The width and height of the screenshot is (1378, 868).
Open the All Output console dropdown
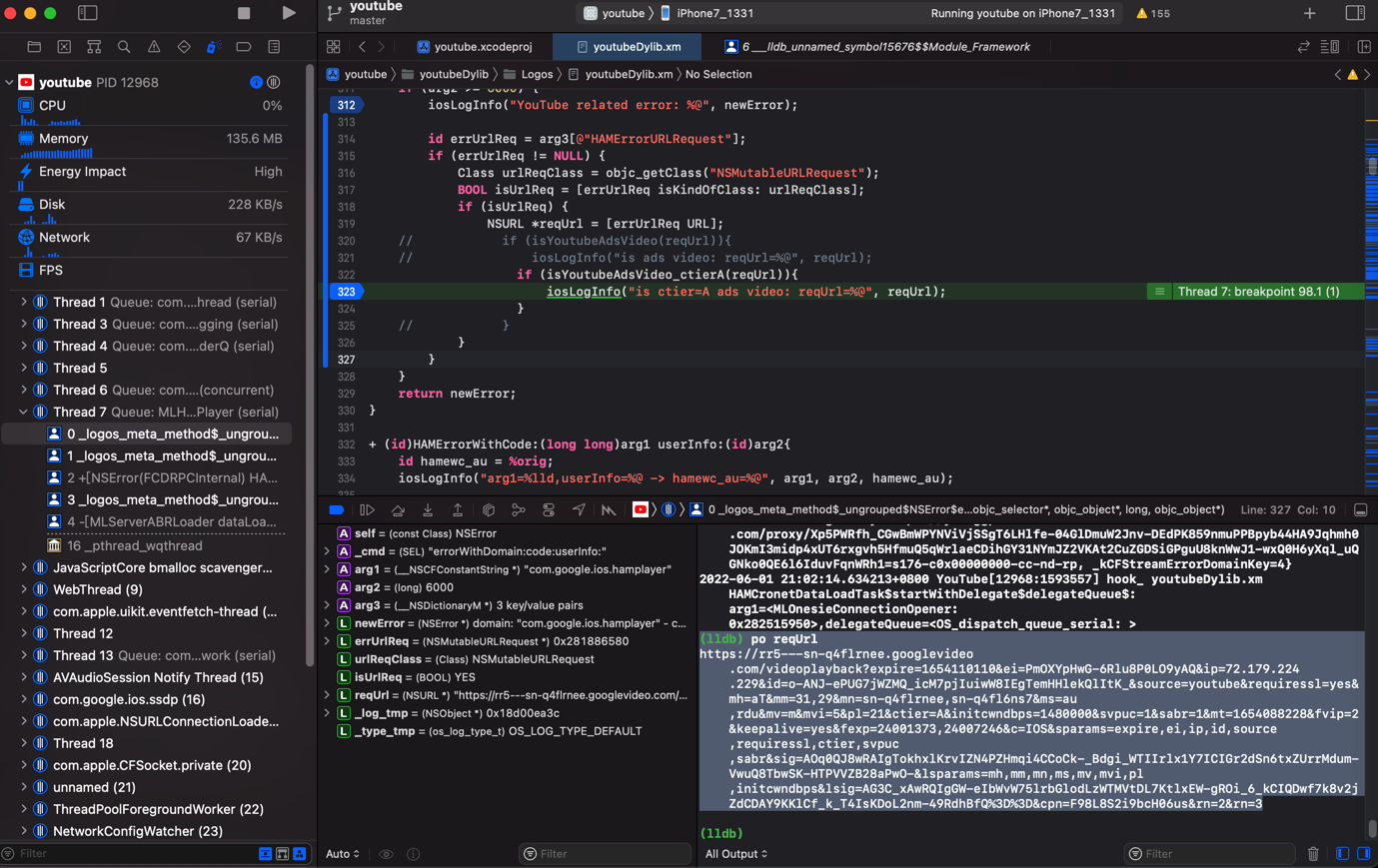pyautogui.click(x=736, y=854)
